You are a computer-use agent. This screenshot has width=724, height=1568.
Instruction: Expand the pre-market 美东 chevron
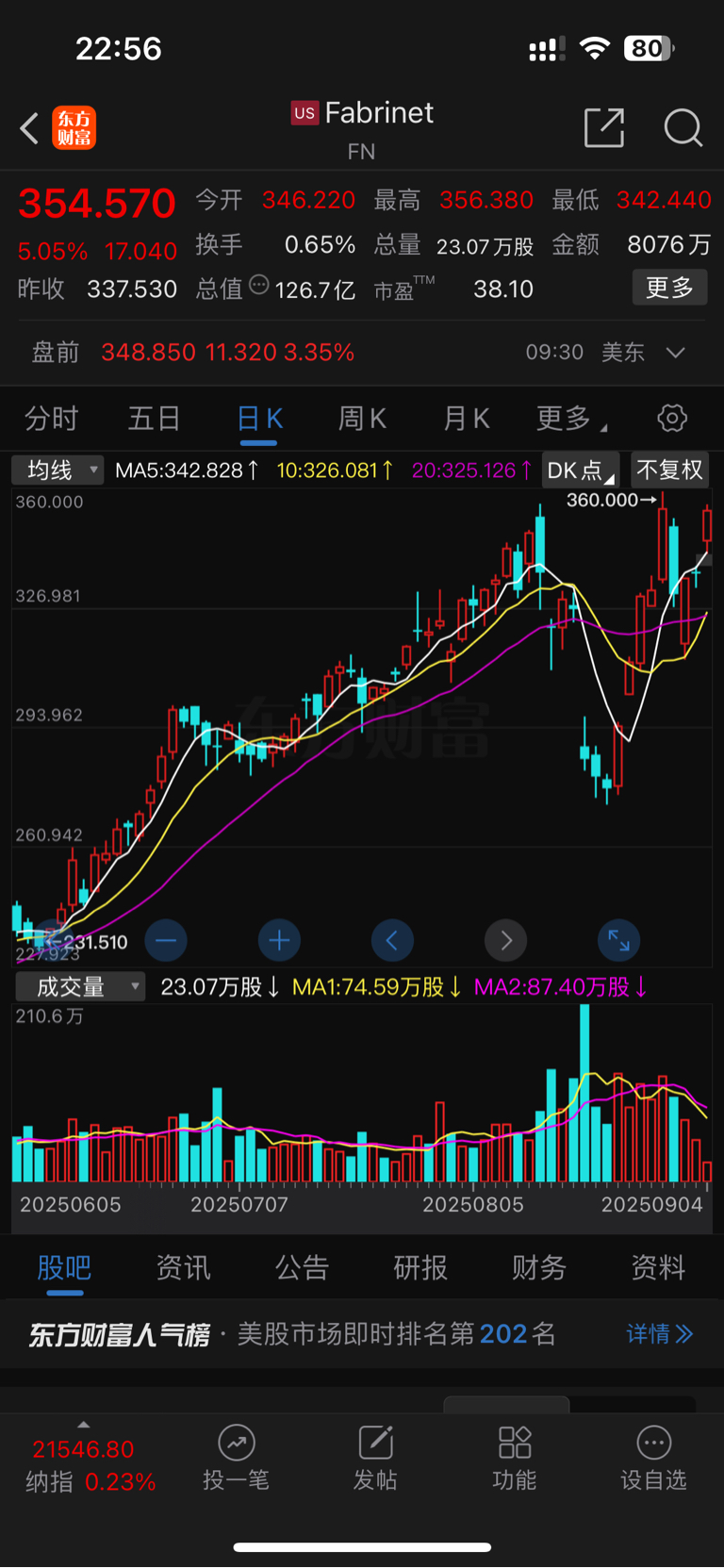click(x=675, y=353)
